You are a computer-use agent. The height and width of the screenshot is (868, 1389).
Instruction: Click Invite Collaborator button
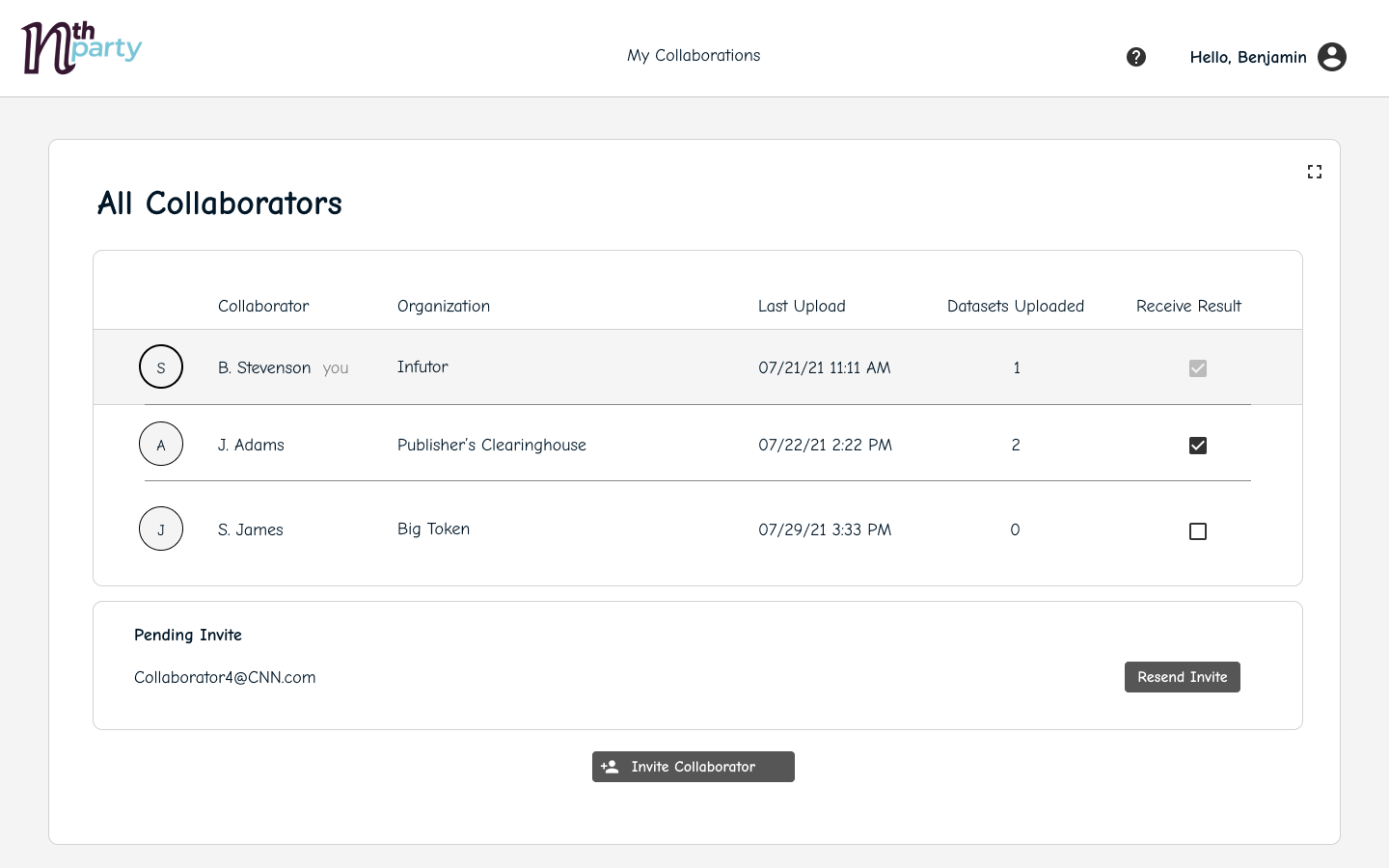(x=694, y=767)
